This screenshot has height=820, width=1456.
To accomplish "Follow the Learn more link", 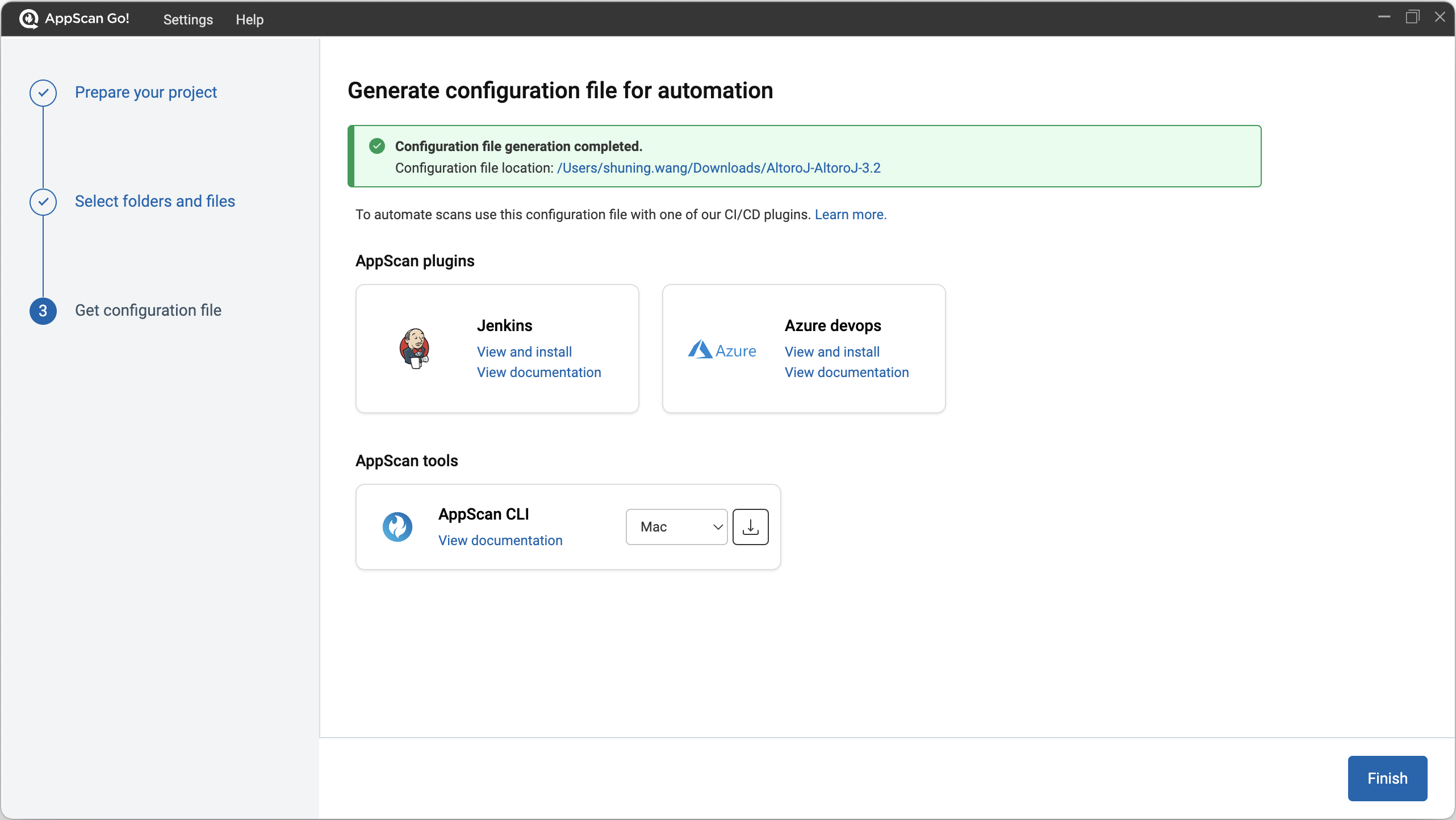I will coord(850,215).
